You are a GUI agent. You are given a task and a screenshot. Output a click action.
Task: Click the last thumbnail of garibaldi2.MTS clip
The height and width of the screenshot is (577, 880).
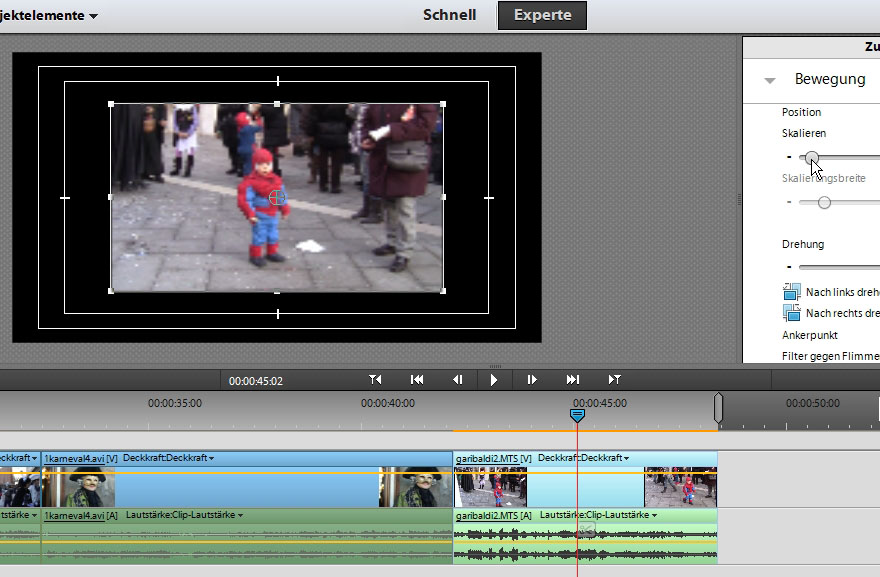pyautogui.click(x=680, y=487)
